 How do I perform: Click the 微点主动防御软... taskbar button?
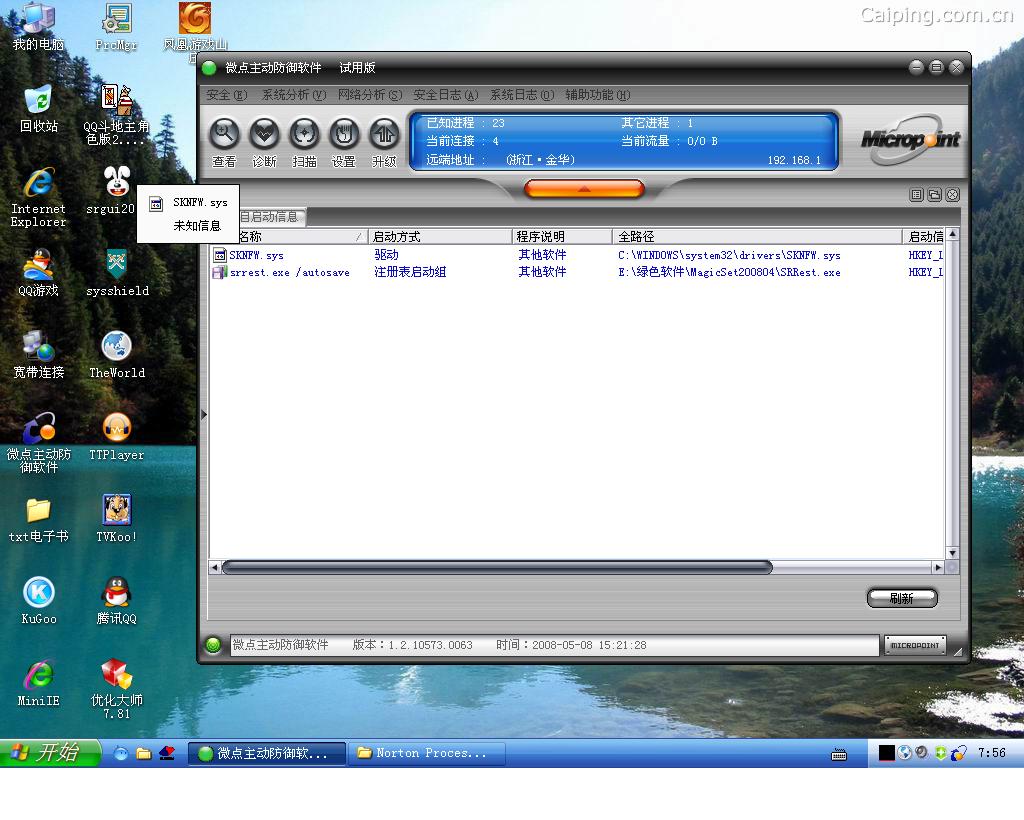coord(267,753)
